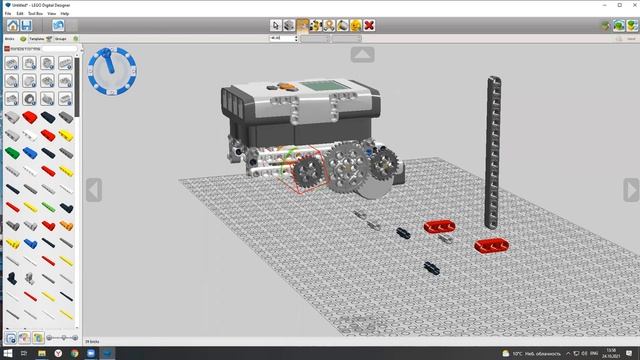Click the palette filter by color icon
Image resolution: width=640 pixels, height=360 pixels.
pos(24,338)
